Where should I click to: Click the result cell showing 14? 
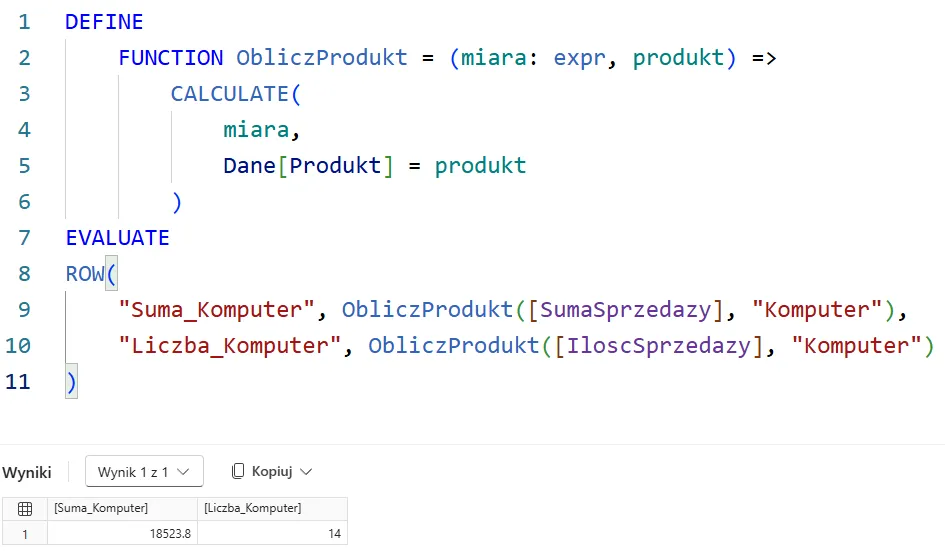272,534
